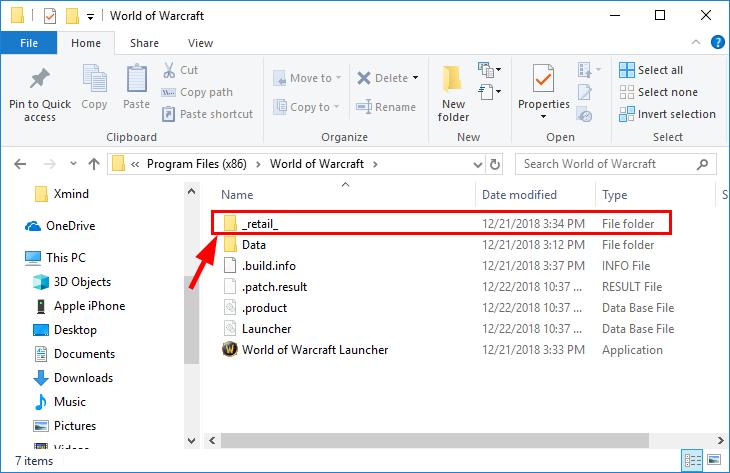Image resolution: width=730 pixels, height=473 pixels.
Task: Click Select all in ribbon
Action: 651,70
